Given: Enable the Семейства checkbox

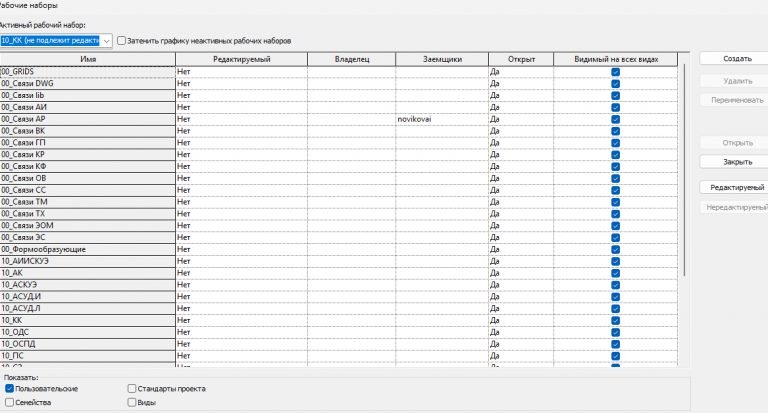Looking at the screenshot, I should pos(9,402).
